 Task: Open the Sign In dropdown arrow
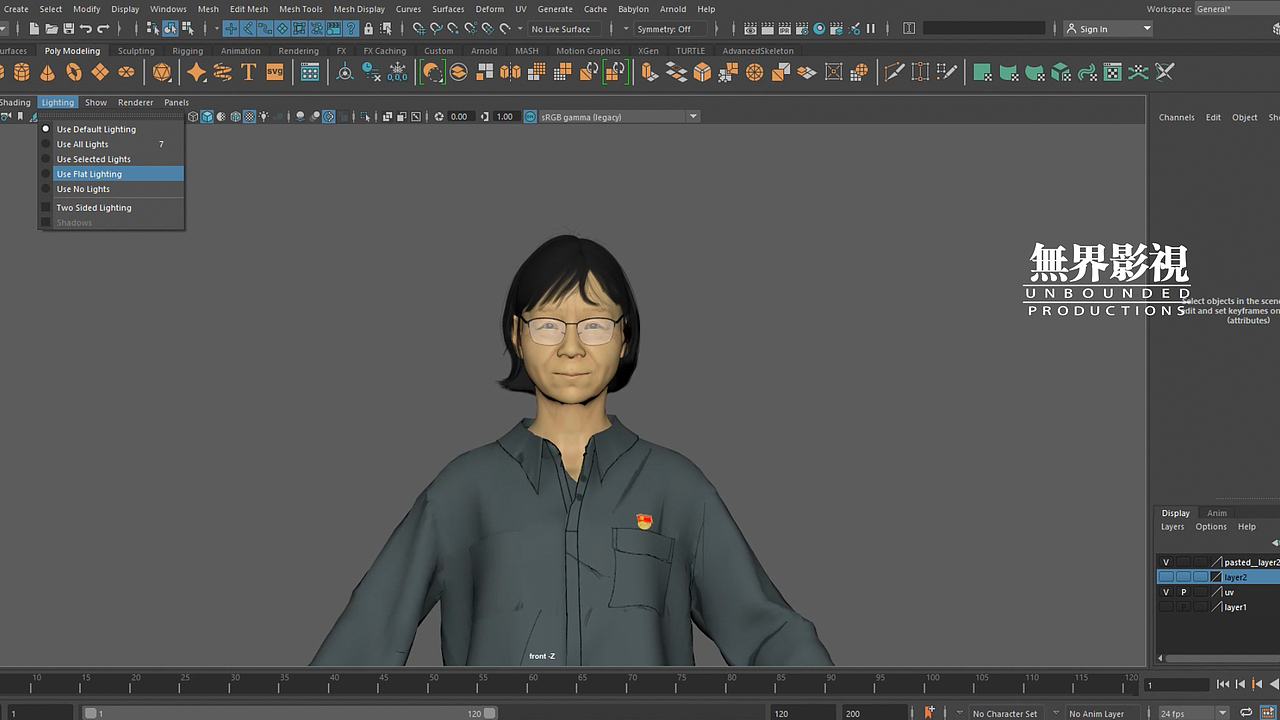[1147, 29]
